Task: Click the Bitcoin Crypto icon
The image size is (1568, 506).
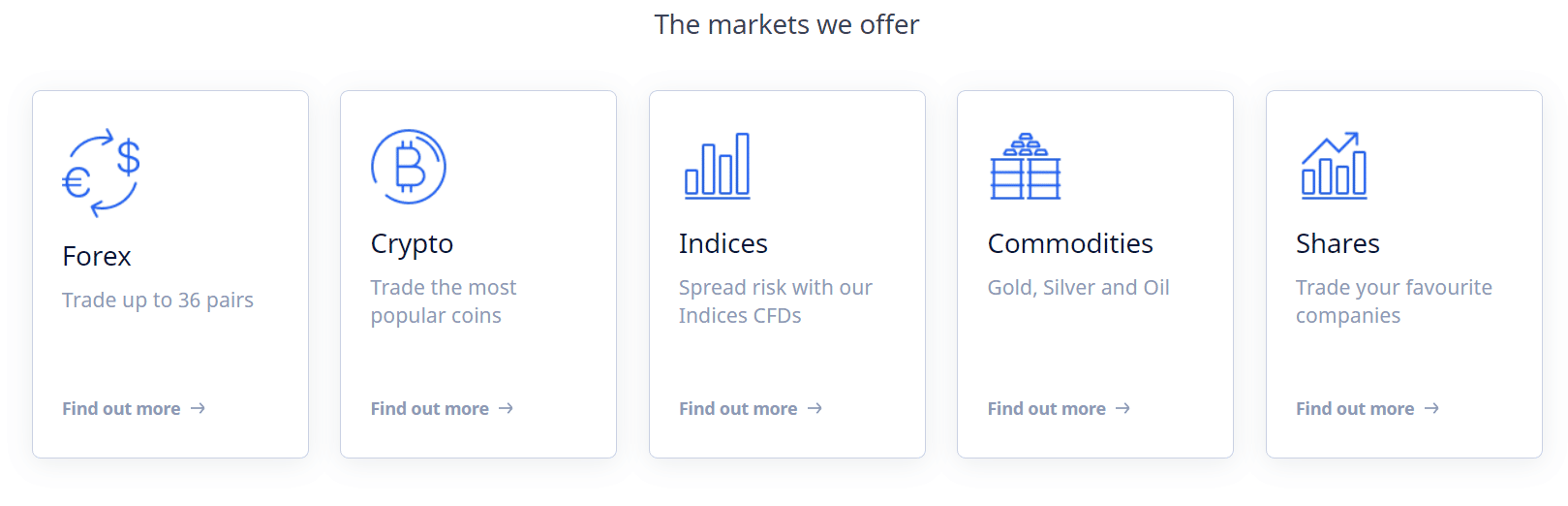Action: click(x=409, y=167)
